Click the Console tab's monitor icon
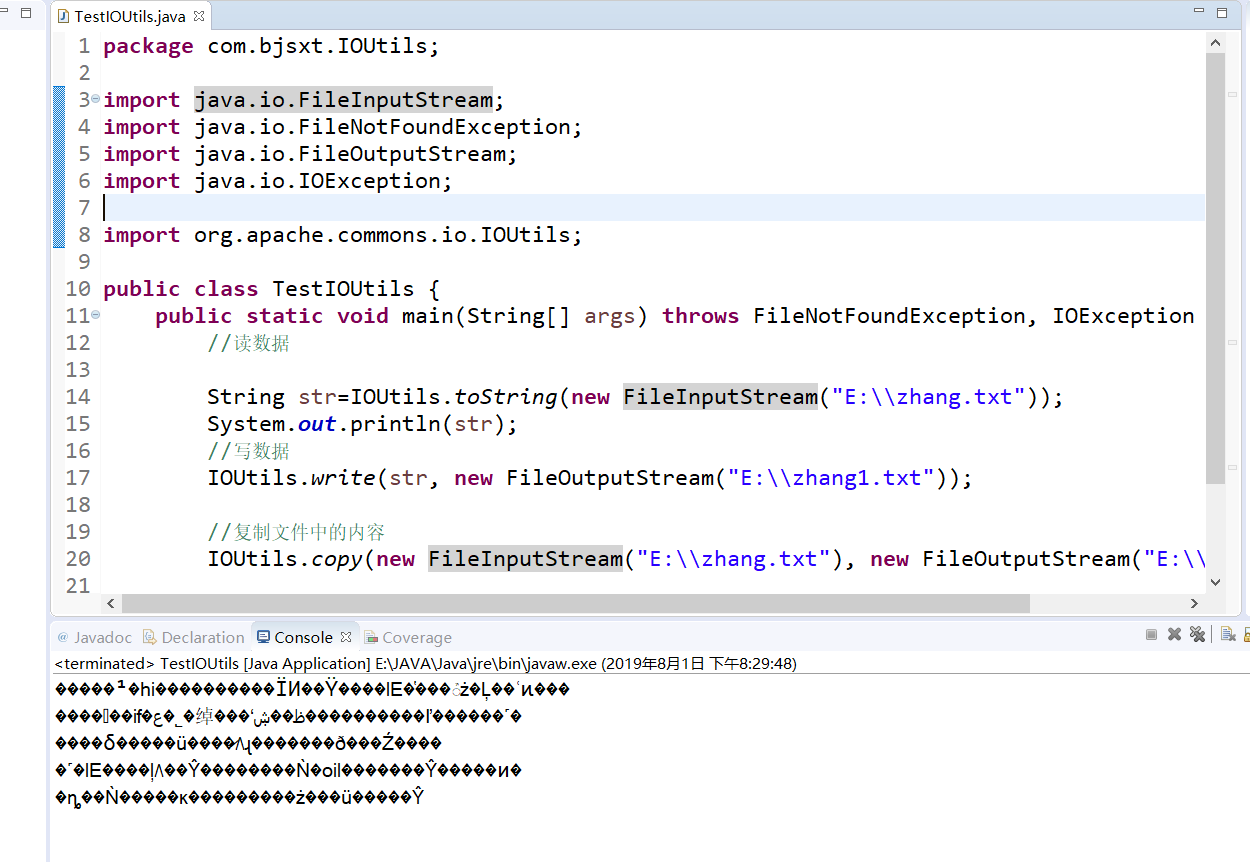The image size is (1250, 862). [263, 637]
